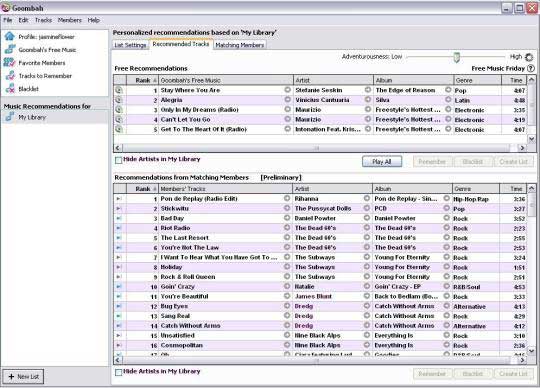Click the circle icon after The Edge of Reason
The height and width of the screenshot is (388, 540).
click(448, 90)
